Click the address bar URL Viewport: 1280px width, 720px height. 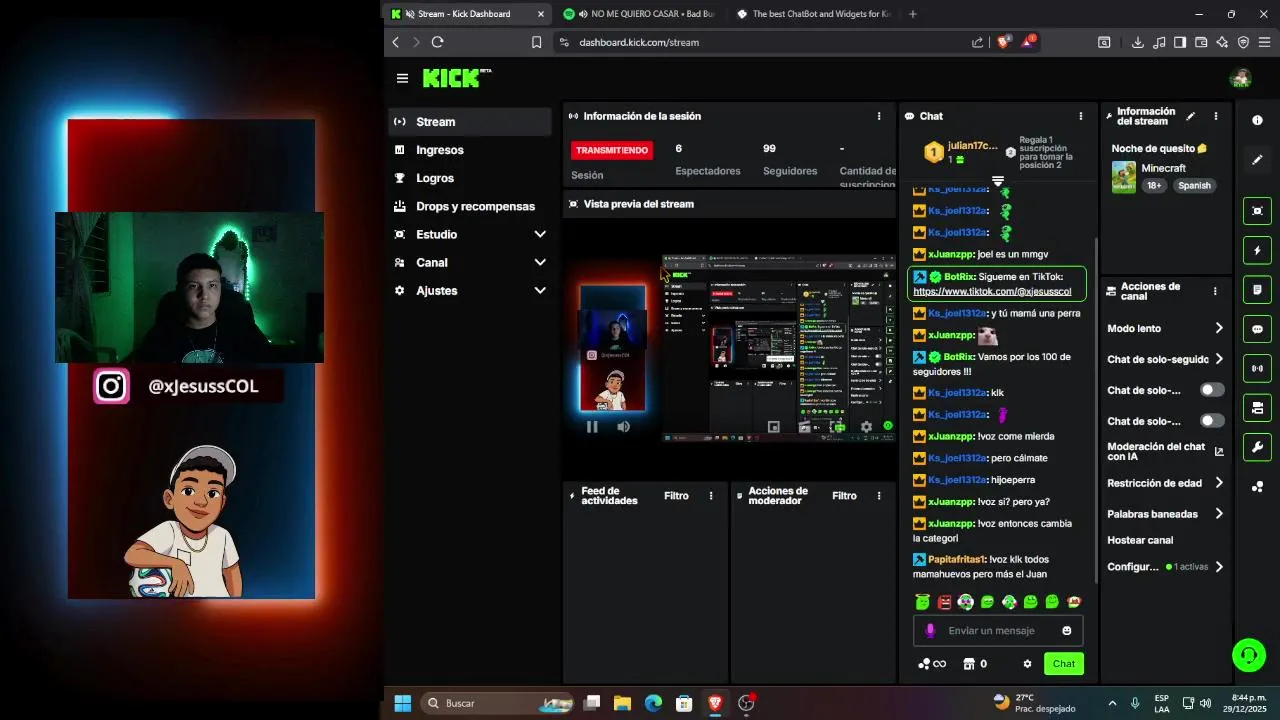(639, 42)
